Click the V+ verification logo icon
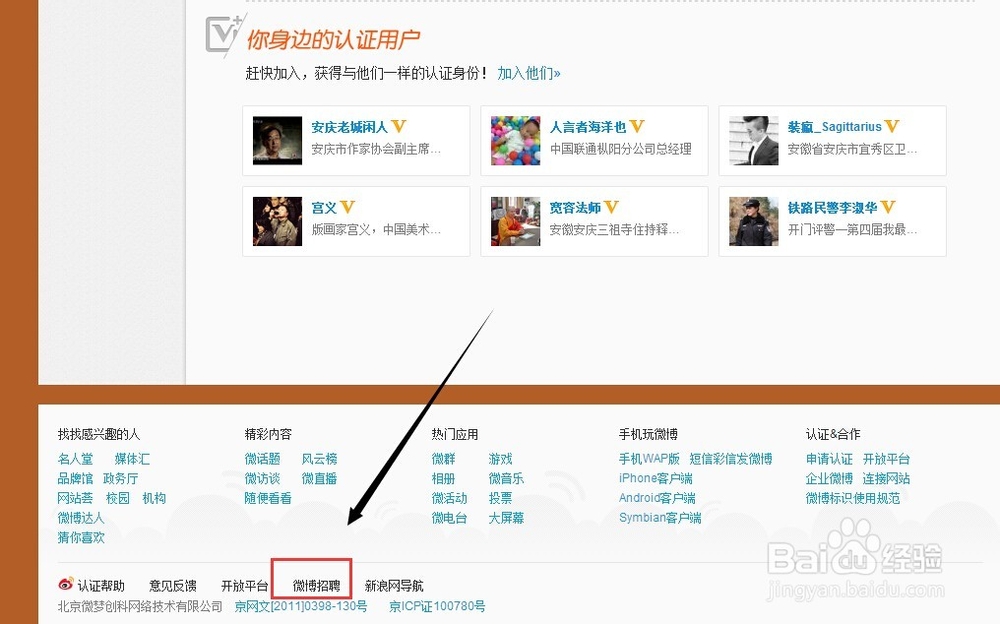Viewport: 1000px width, 624px height. (x=224, y=34)
